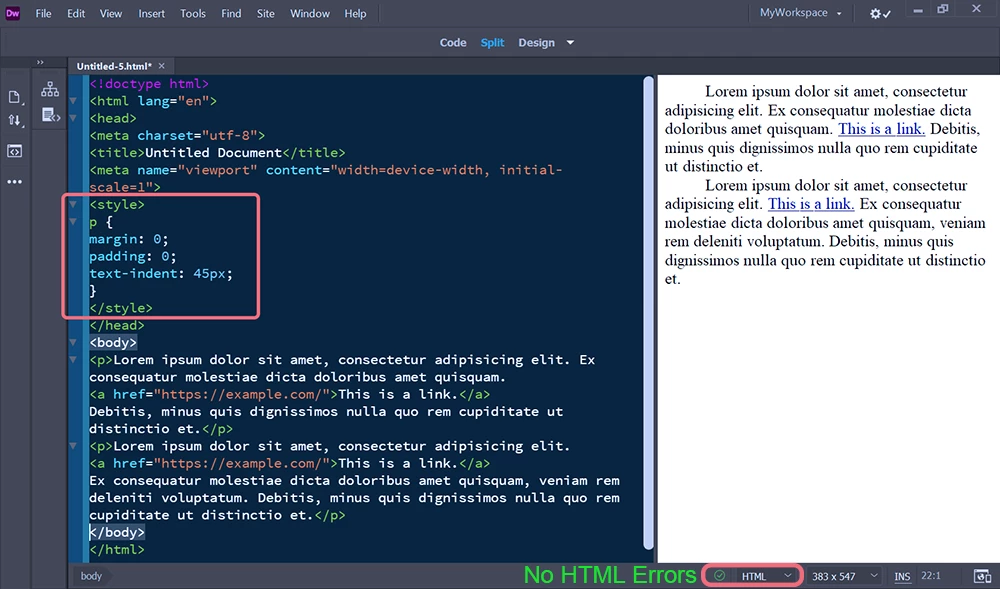Collapse the body tag code block
Image resolution: width=1000 pixels, height=589 pixels.
(73, 342)
